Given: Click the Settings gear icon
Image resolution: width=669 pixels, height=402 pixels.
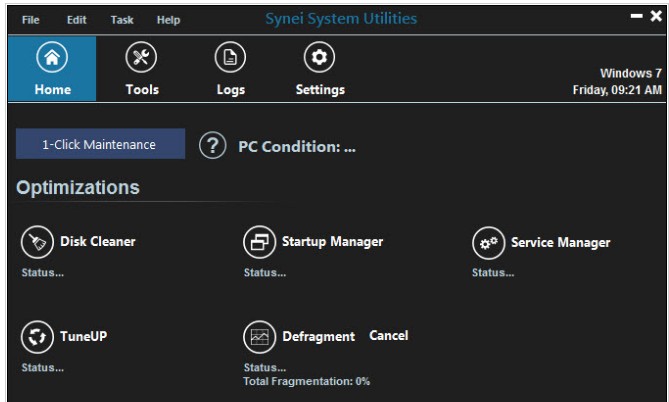Looking at the screenshot, I should point(319,57).
